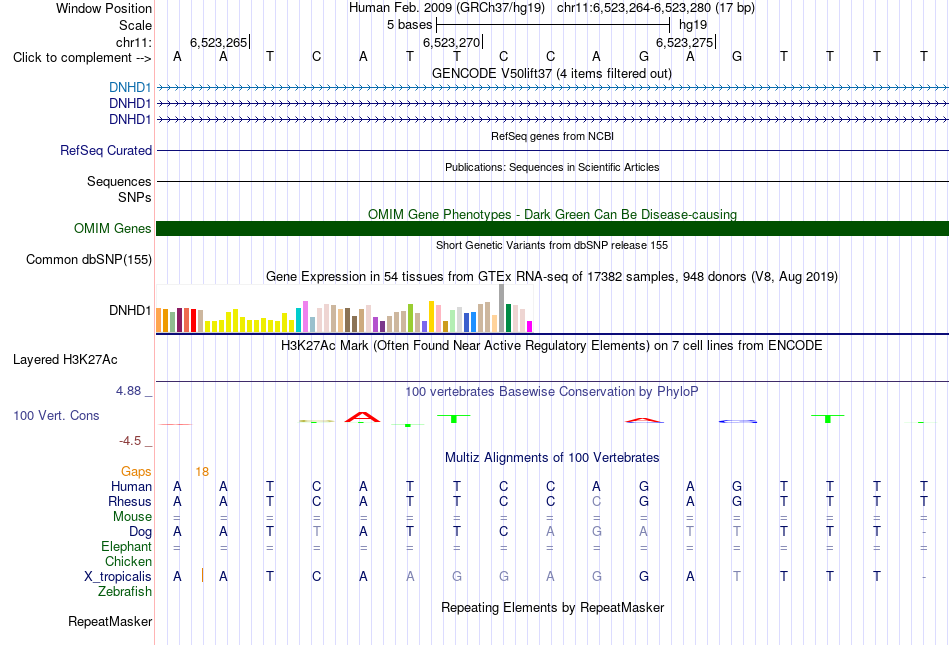
Task: Click the chr11:6,523,264-6,523,280 window position text
Action: pyautogui.click(x=656, y=8)
